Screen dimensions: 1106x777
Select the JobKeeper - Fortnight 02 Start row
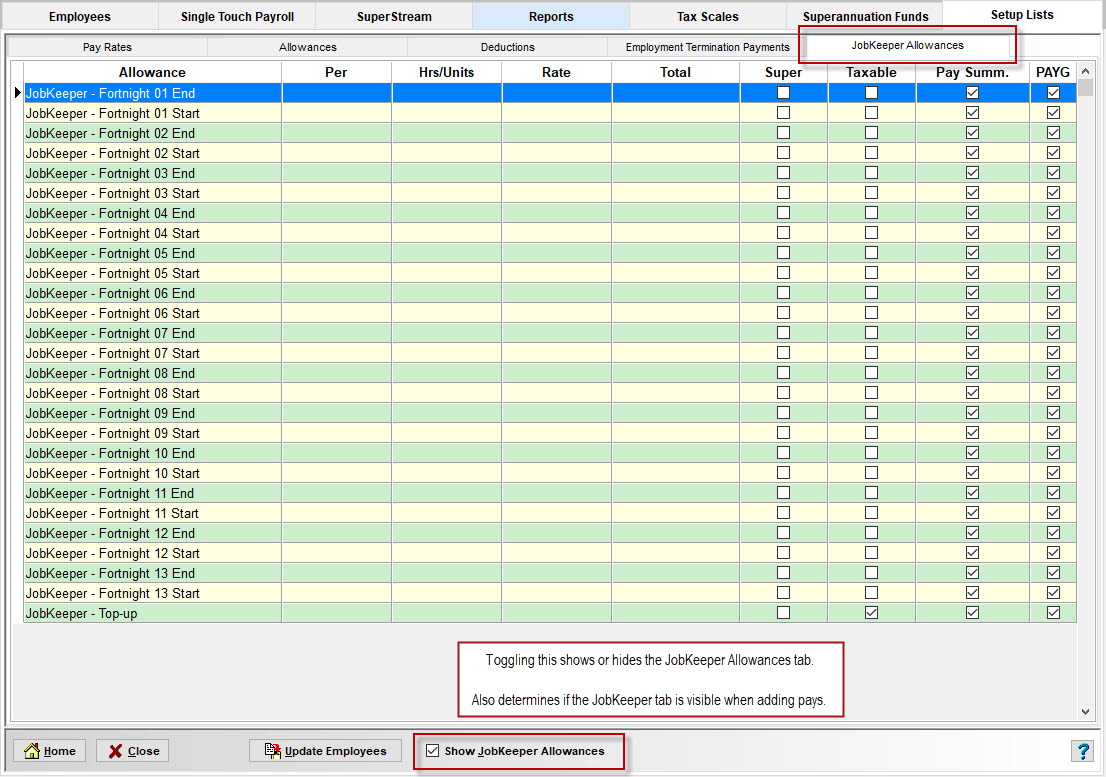coord(550,153)
